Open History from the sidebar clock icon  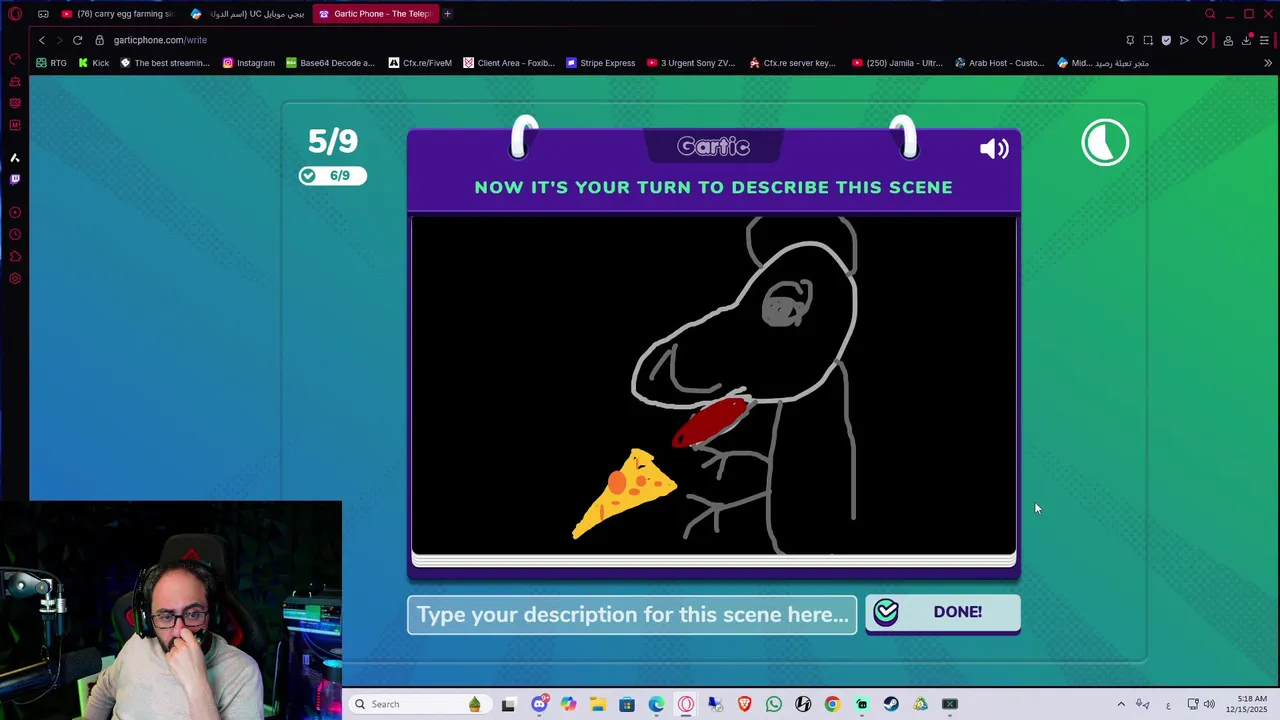(15, 235)
